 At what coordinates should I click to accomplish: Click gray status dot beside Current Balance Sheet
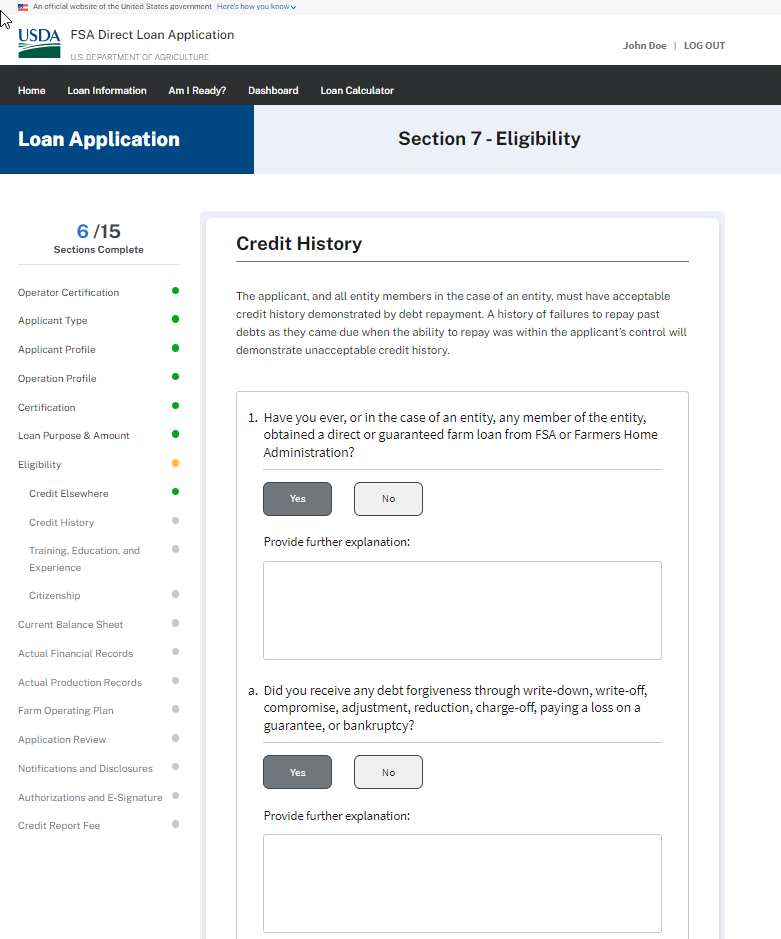pos(175,623)
